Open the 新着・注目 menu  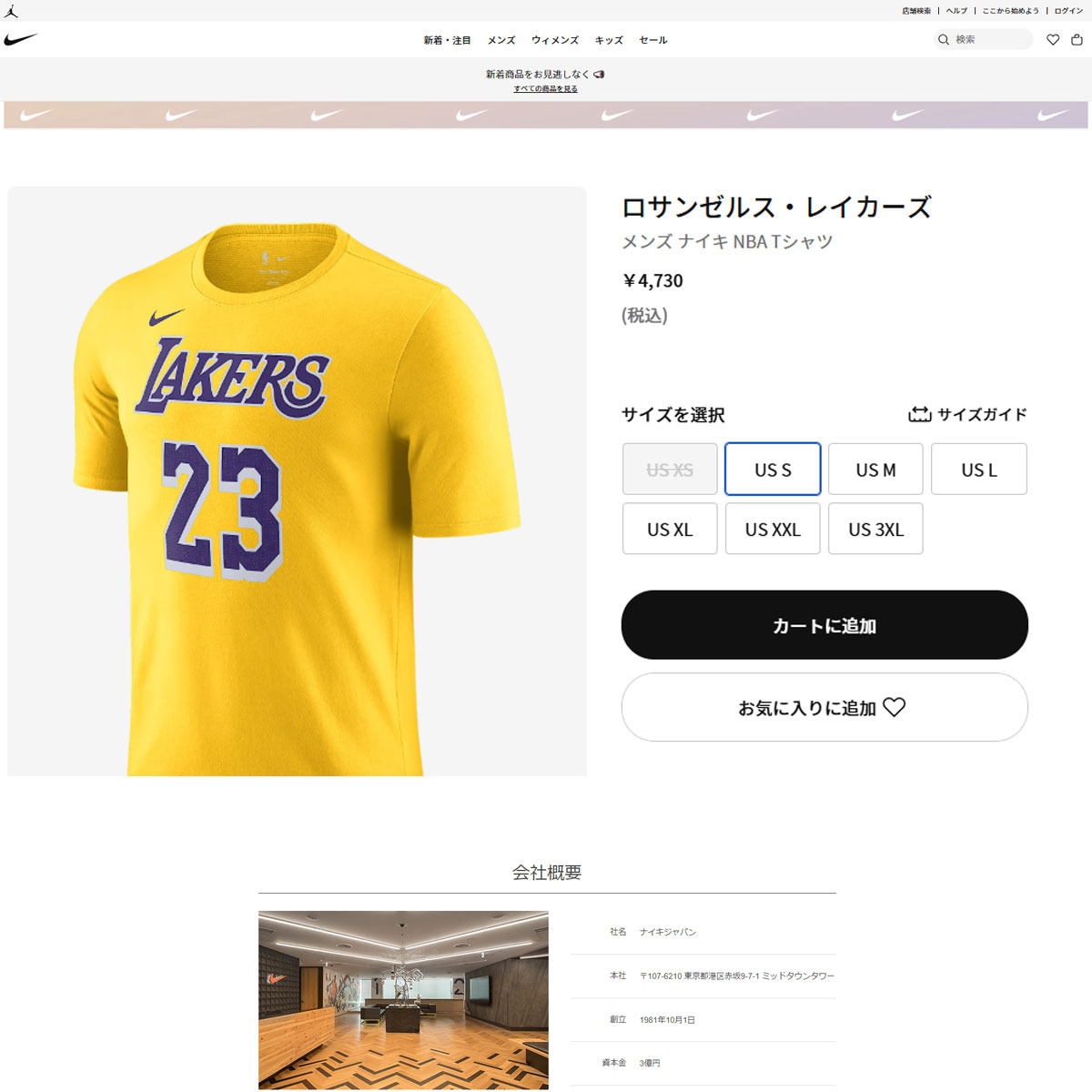point(447,40)
